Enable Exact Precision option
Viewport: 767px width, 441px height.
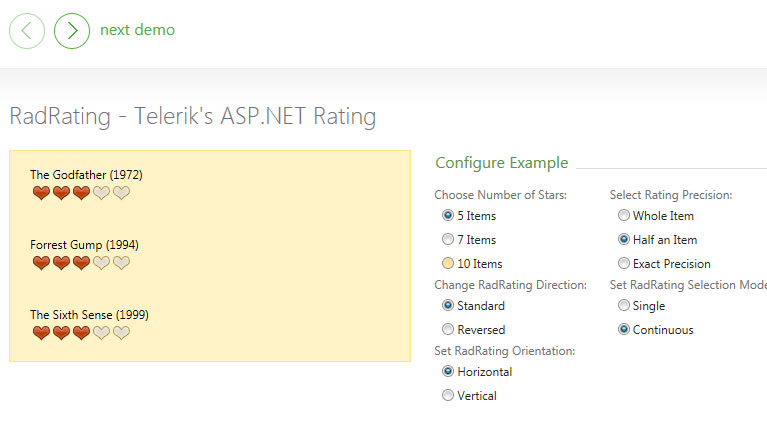[624, 263]
